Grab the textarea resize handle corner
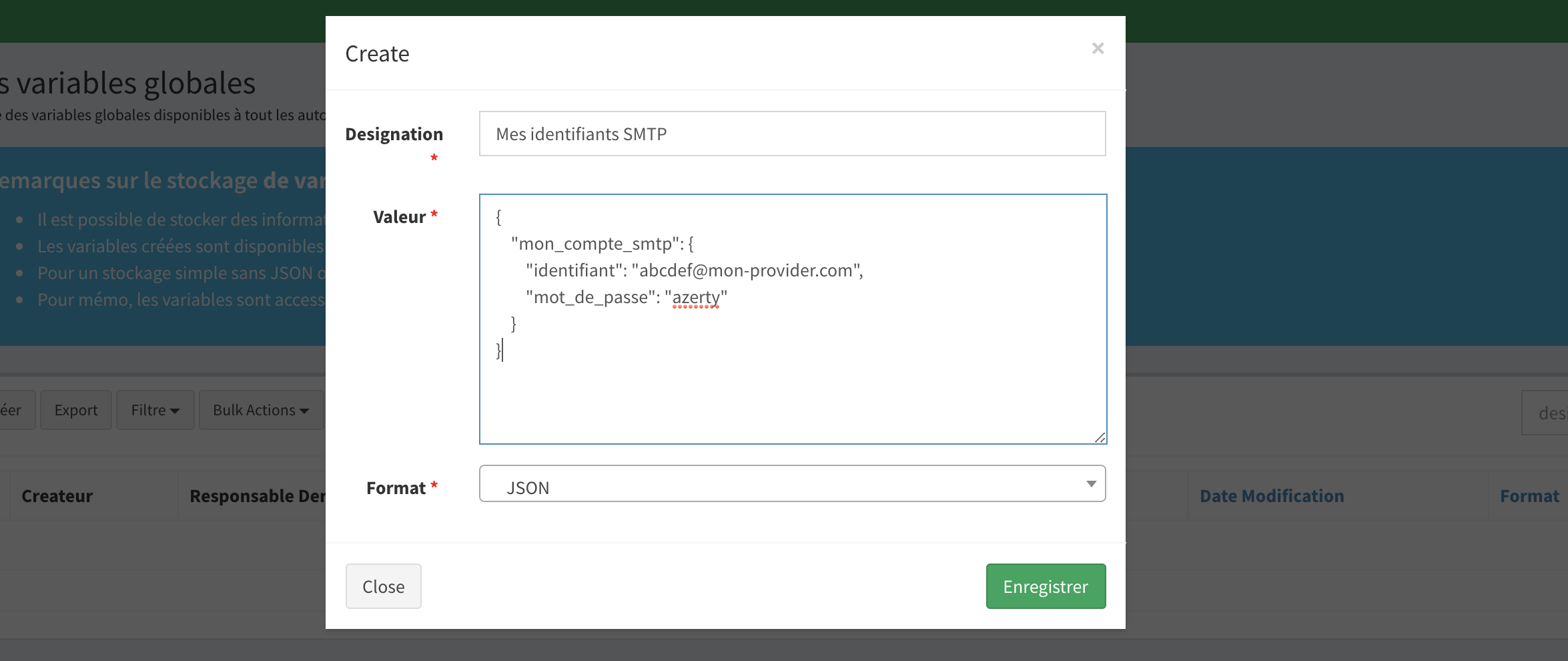1568x661 pixels. tap(1100, 437)
